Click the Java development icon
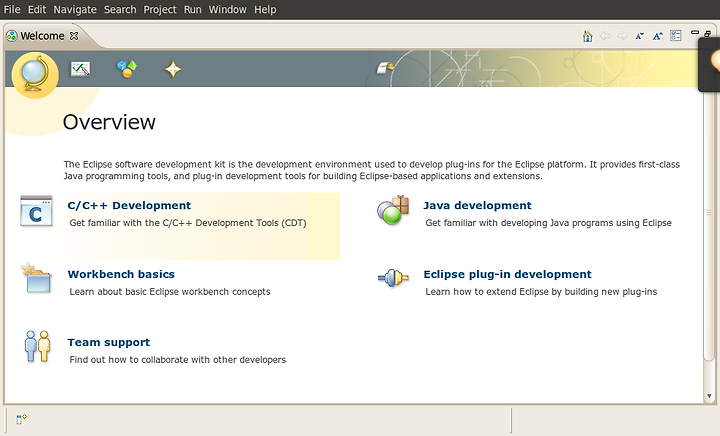Image resolution: width=720 pixels, height=436 pixels. 393,210
